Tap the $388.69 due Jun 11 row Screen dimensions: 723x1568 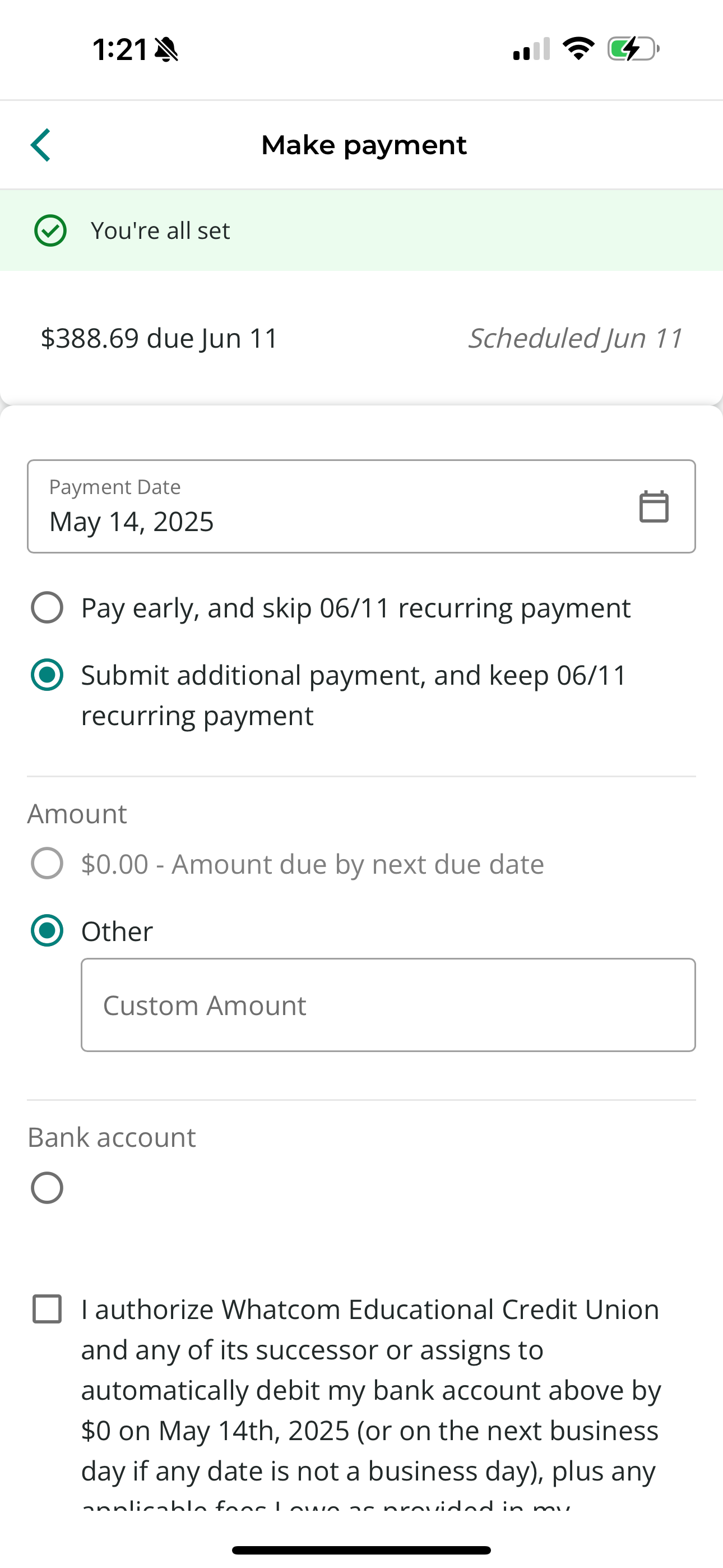pos(159,338)
